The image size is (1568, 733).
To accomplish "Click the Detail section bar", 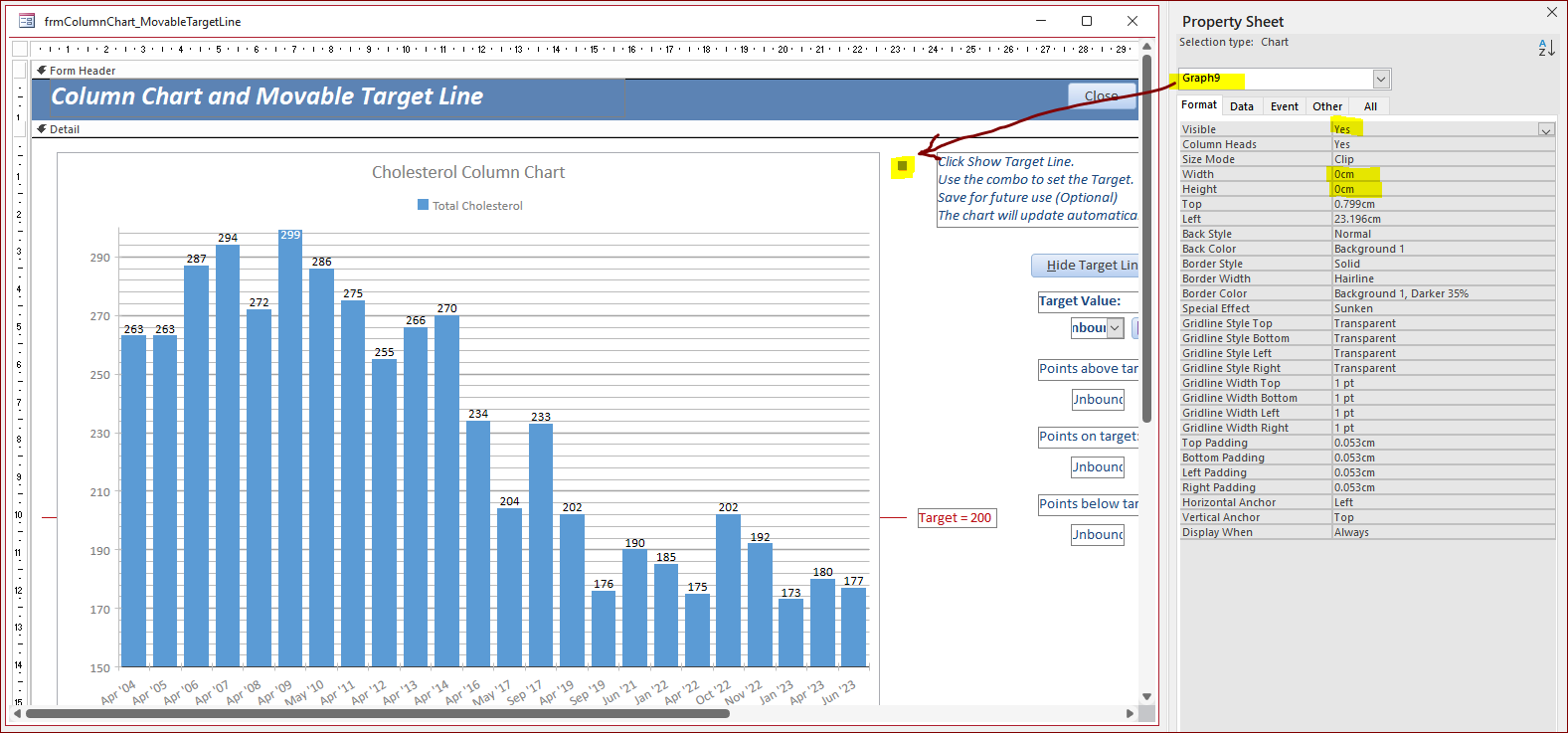I will pyautogui.click(x=587, y=129).
